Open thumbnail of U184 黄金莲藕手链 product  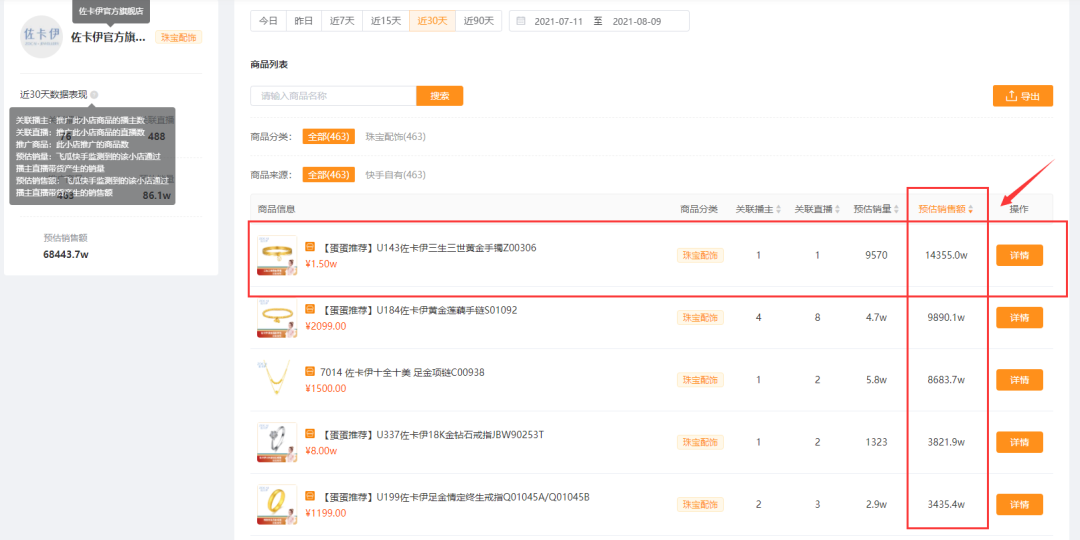coord(277,318)
